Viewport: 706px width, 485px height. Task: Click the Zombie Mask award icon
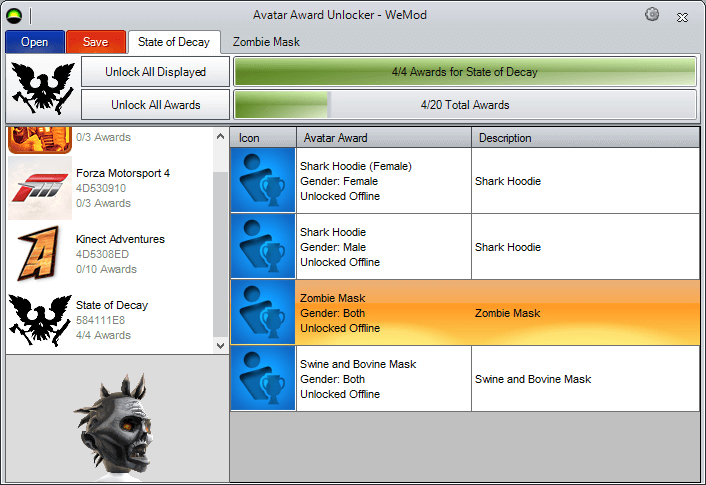(263, 313)
